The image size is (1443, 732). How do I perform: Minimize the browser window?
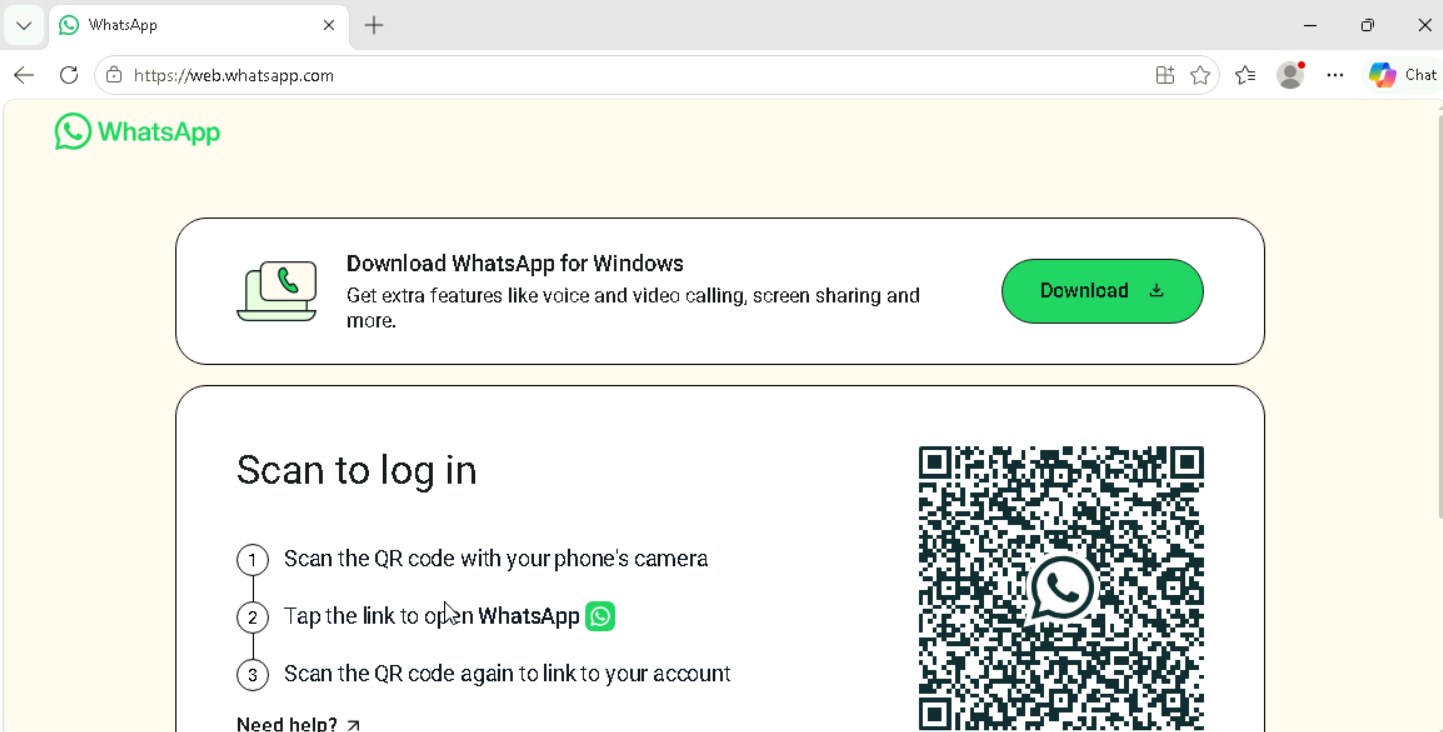tap(1310, 25)
